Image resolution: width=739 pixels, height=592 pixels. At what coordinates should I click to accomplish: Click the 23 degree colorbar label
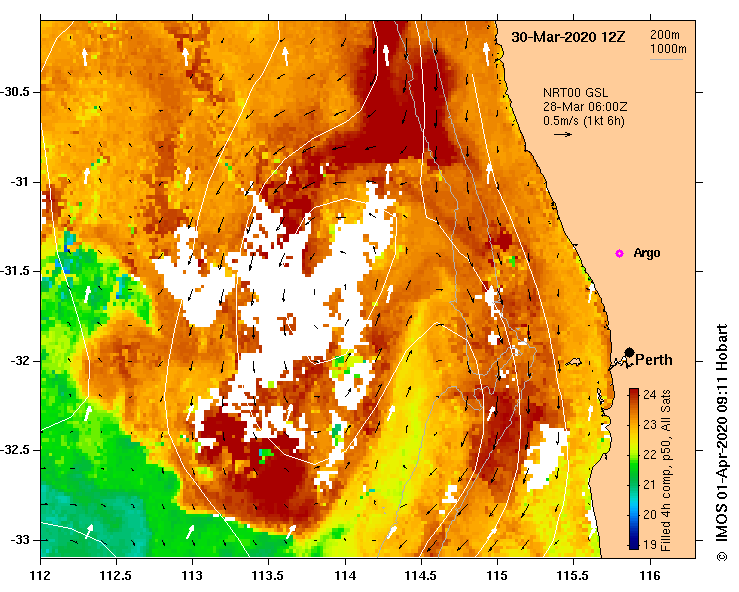(x=650, y=425)
